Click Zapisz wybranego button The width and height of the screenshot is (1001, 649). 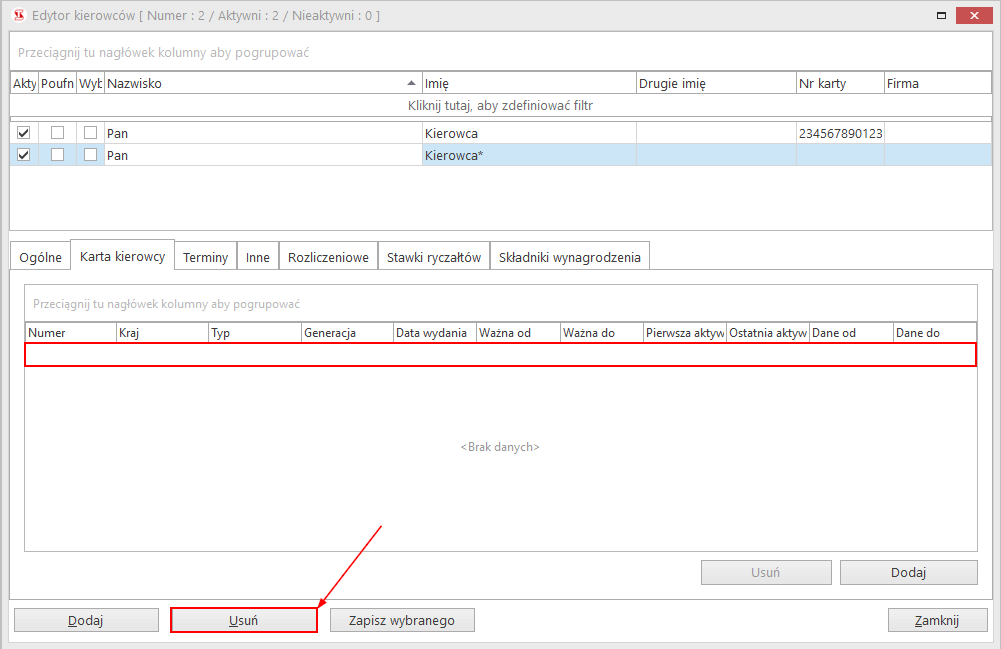[402, 620]
